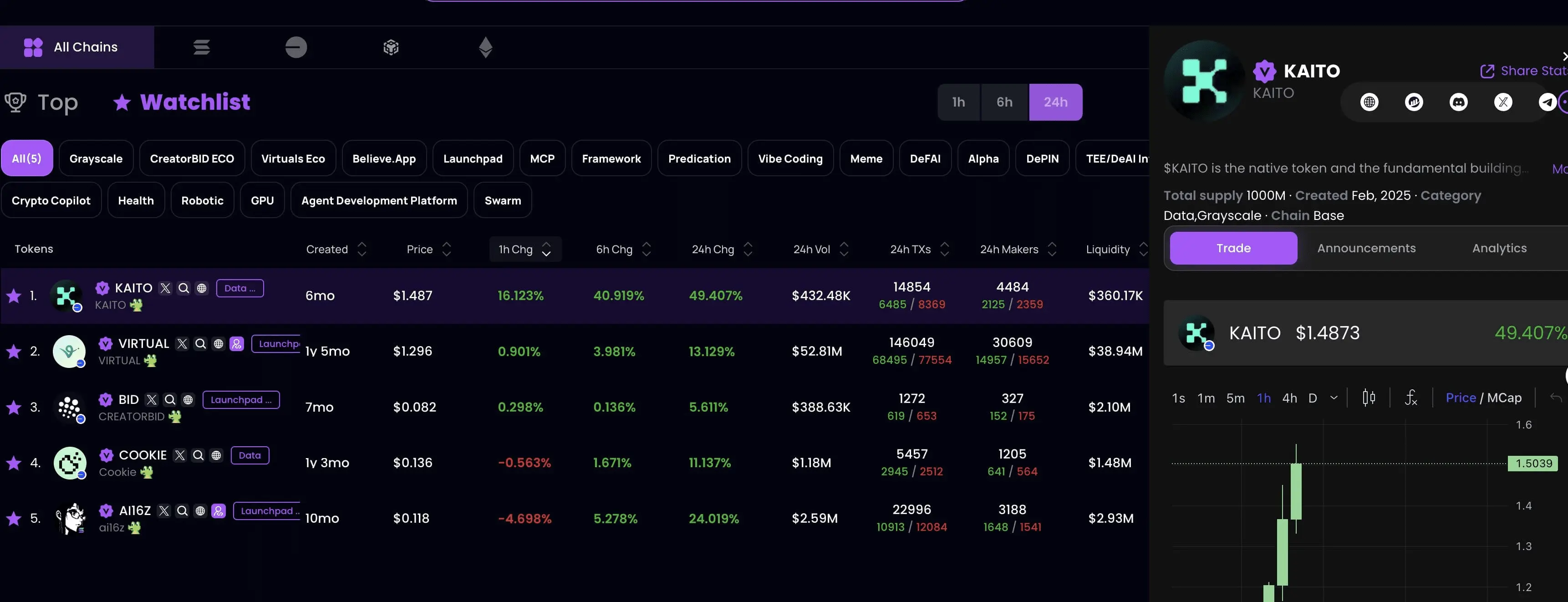
Task: Open KAITO CoinGecko icon in side panel
Action: point(1413,102)
